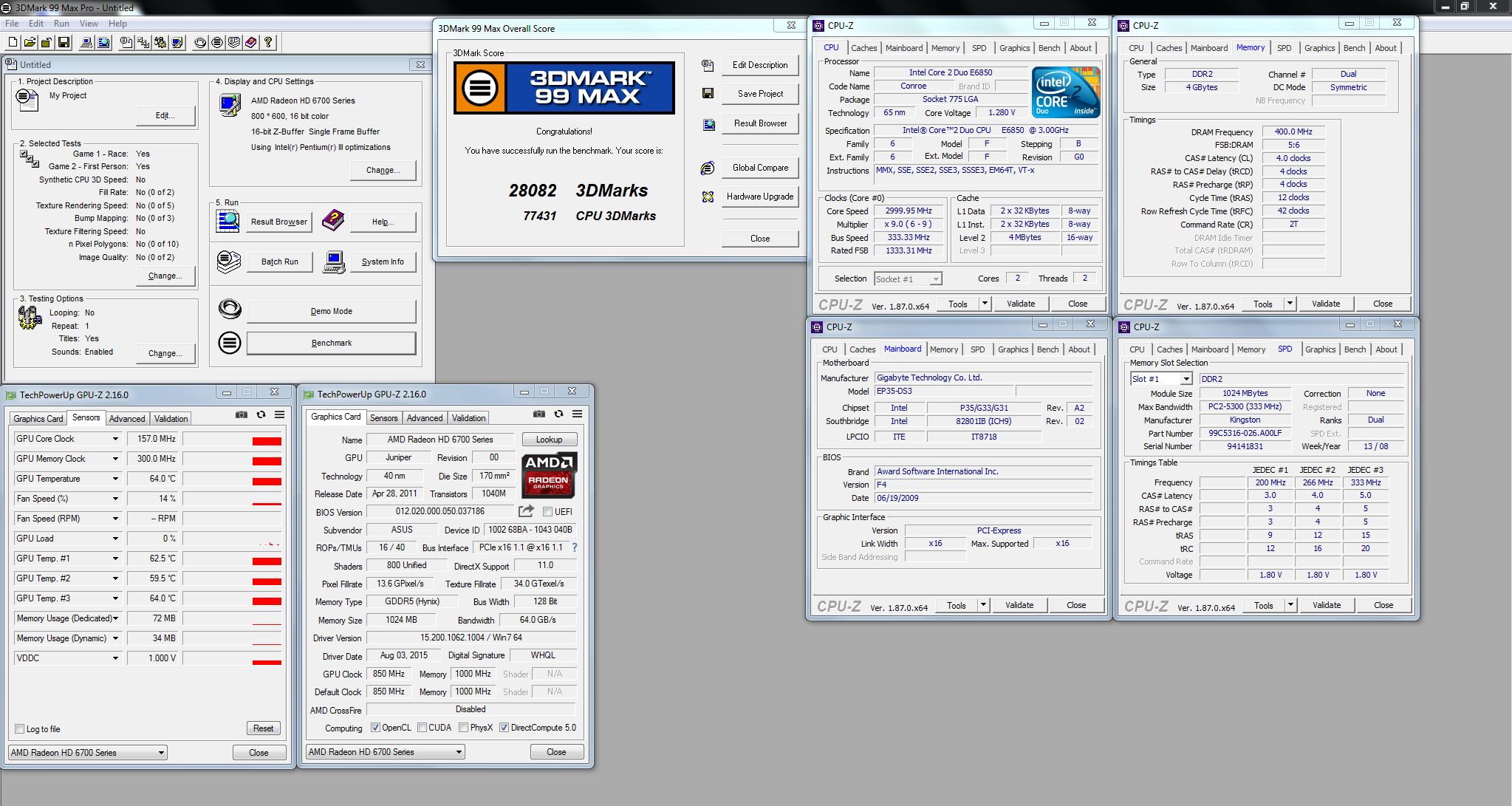Click the Demo Mode button
1512x806 pixels.
pyautogui.click(x=331, y=311)
